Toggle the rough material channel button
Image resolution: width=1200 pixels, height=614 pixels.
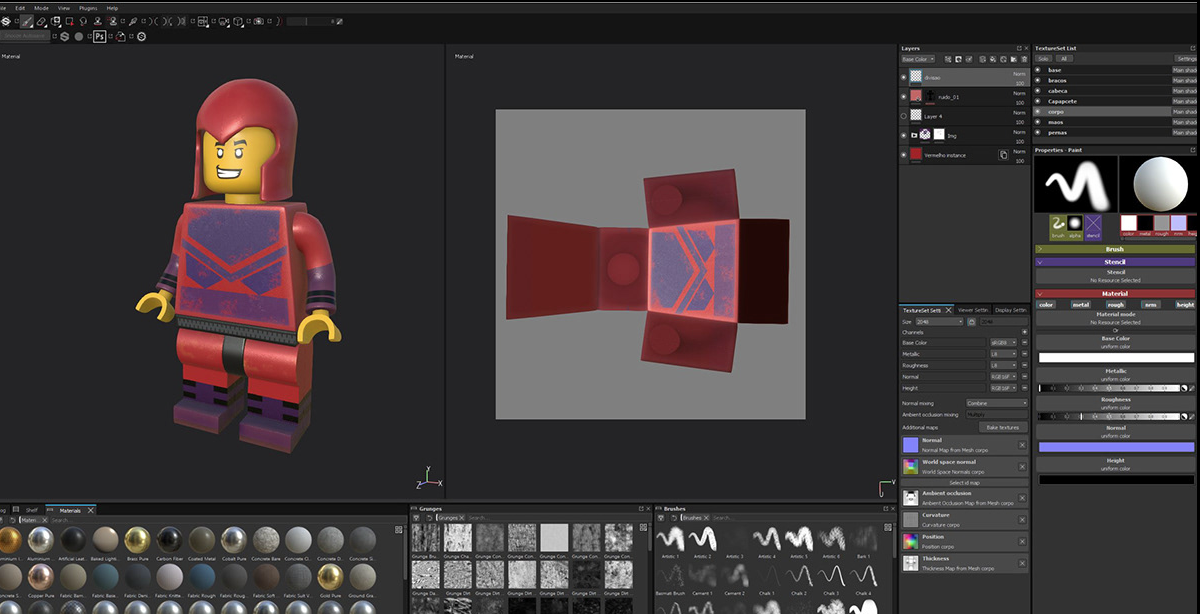coord(1115,305)
